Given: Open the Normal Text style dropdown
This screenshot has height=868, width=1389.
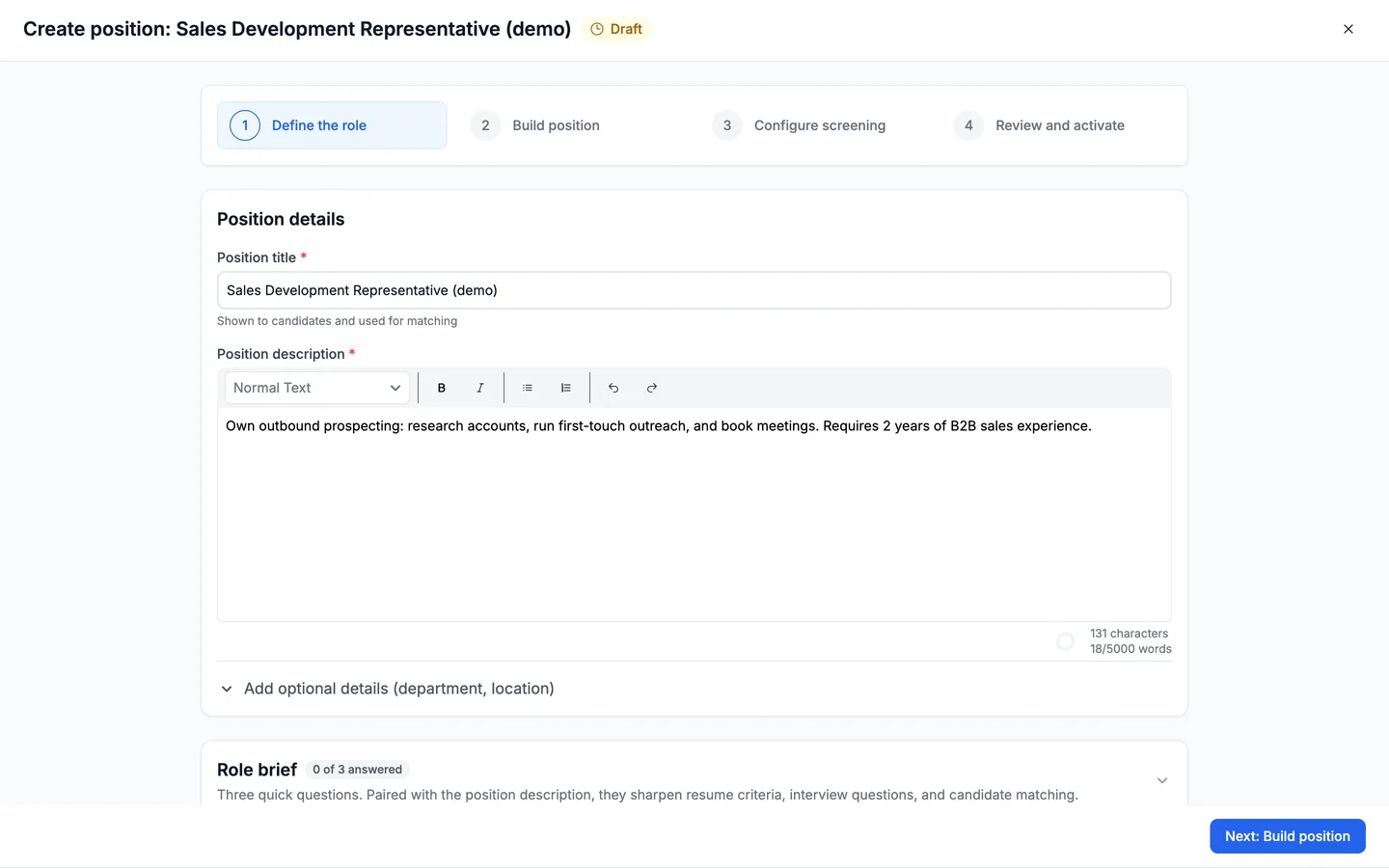Looking at the screenshot, I should (317, 388).
